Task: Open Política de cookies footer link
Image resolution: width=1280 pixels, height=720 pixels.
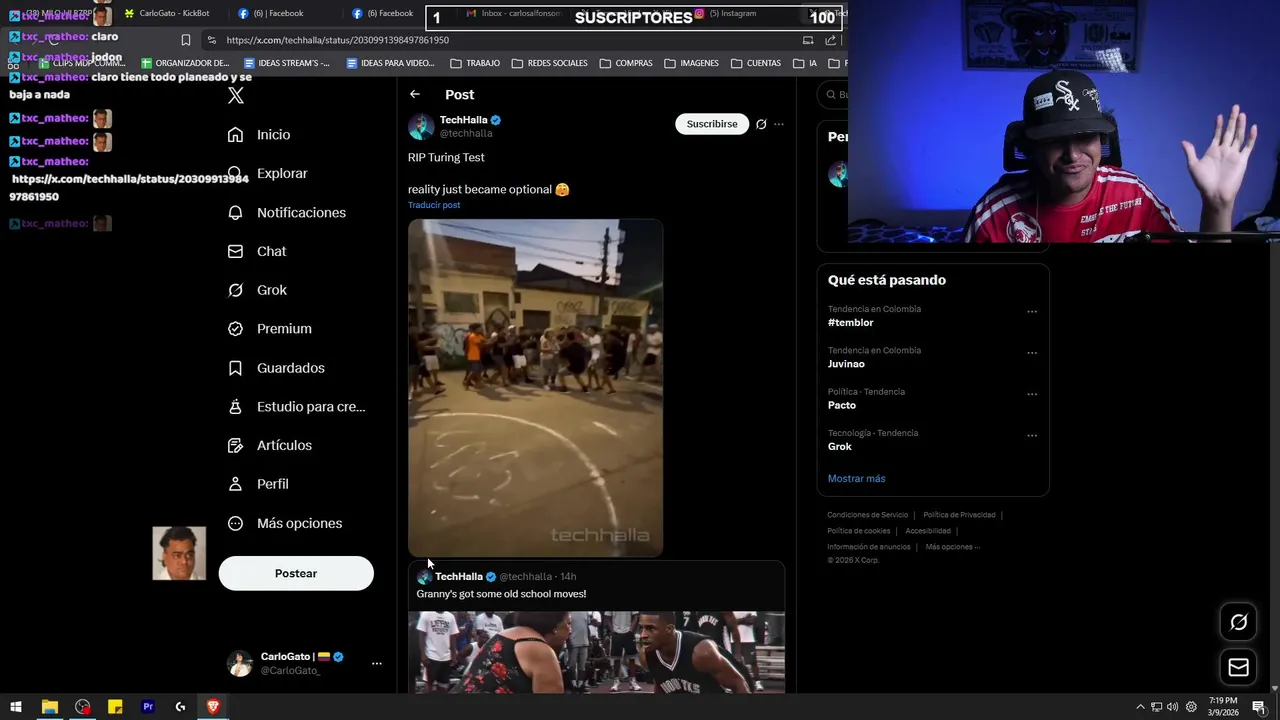Action: pyautogui.click(x=858, y=531)
